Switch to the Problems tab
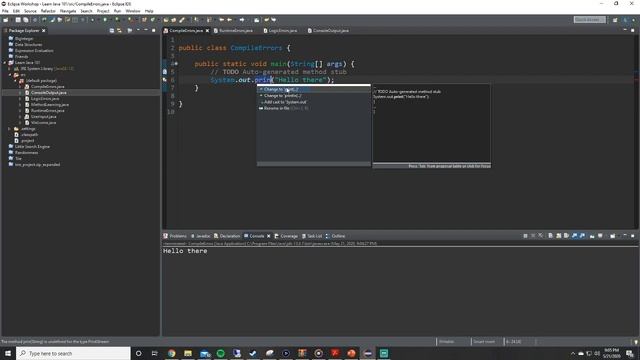 175,236
